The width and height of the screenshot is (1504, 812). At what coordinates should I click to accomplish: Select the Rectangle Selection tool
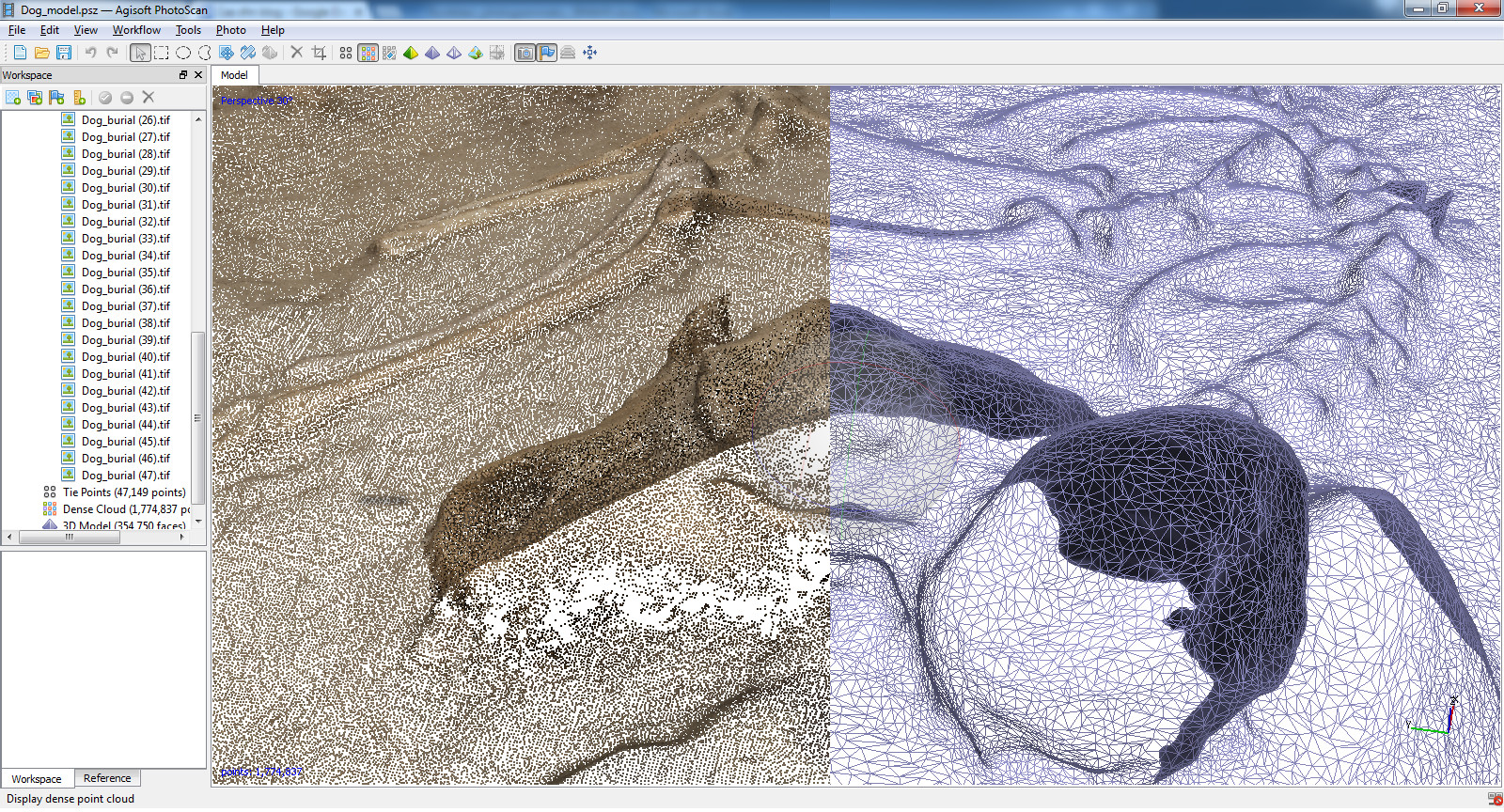(162, 53)
